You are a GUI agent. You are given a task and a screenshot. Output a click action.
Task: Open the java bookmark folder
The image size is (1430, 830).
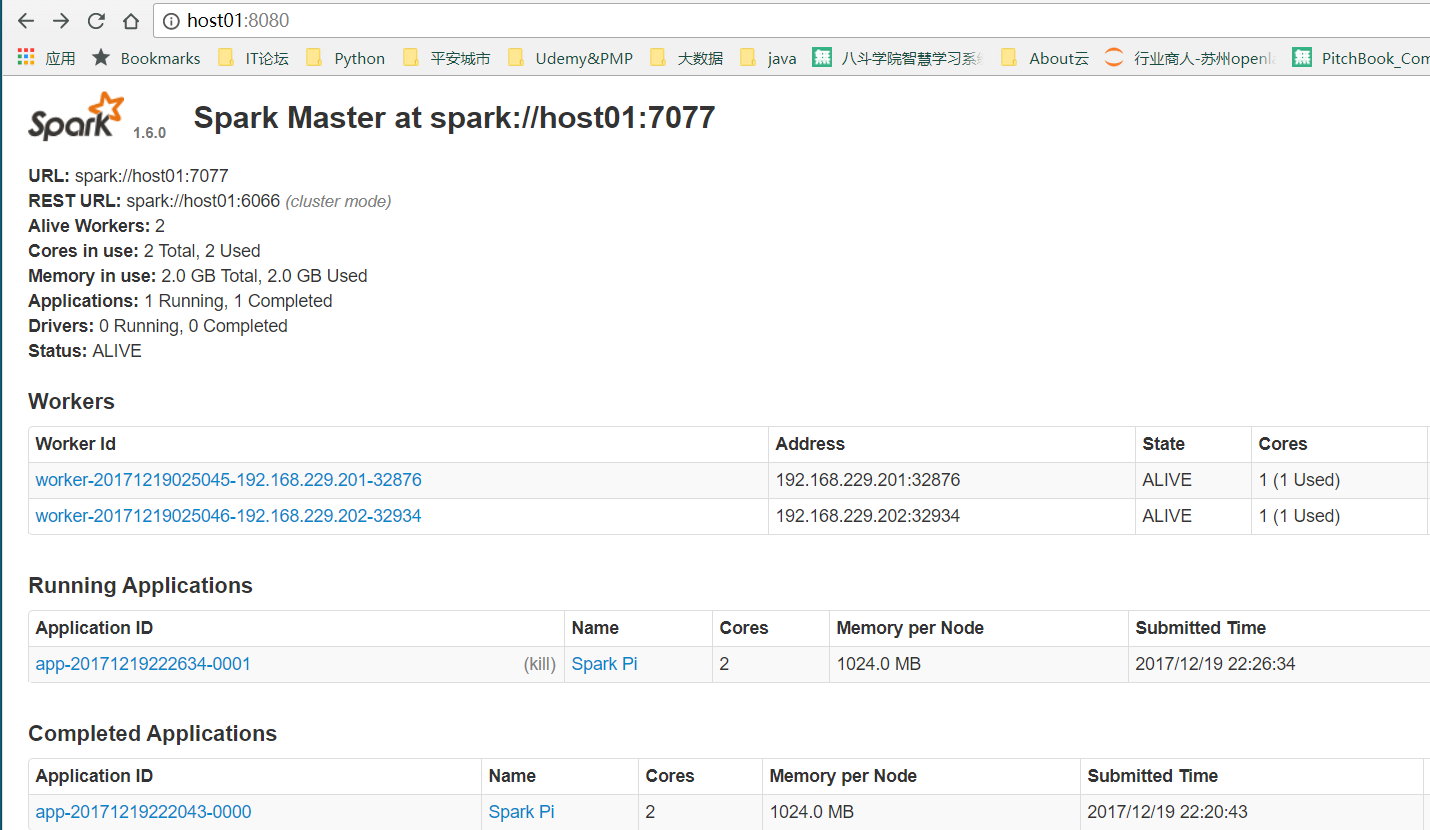point(768,58)
